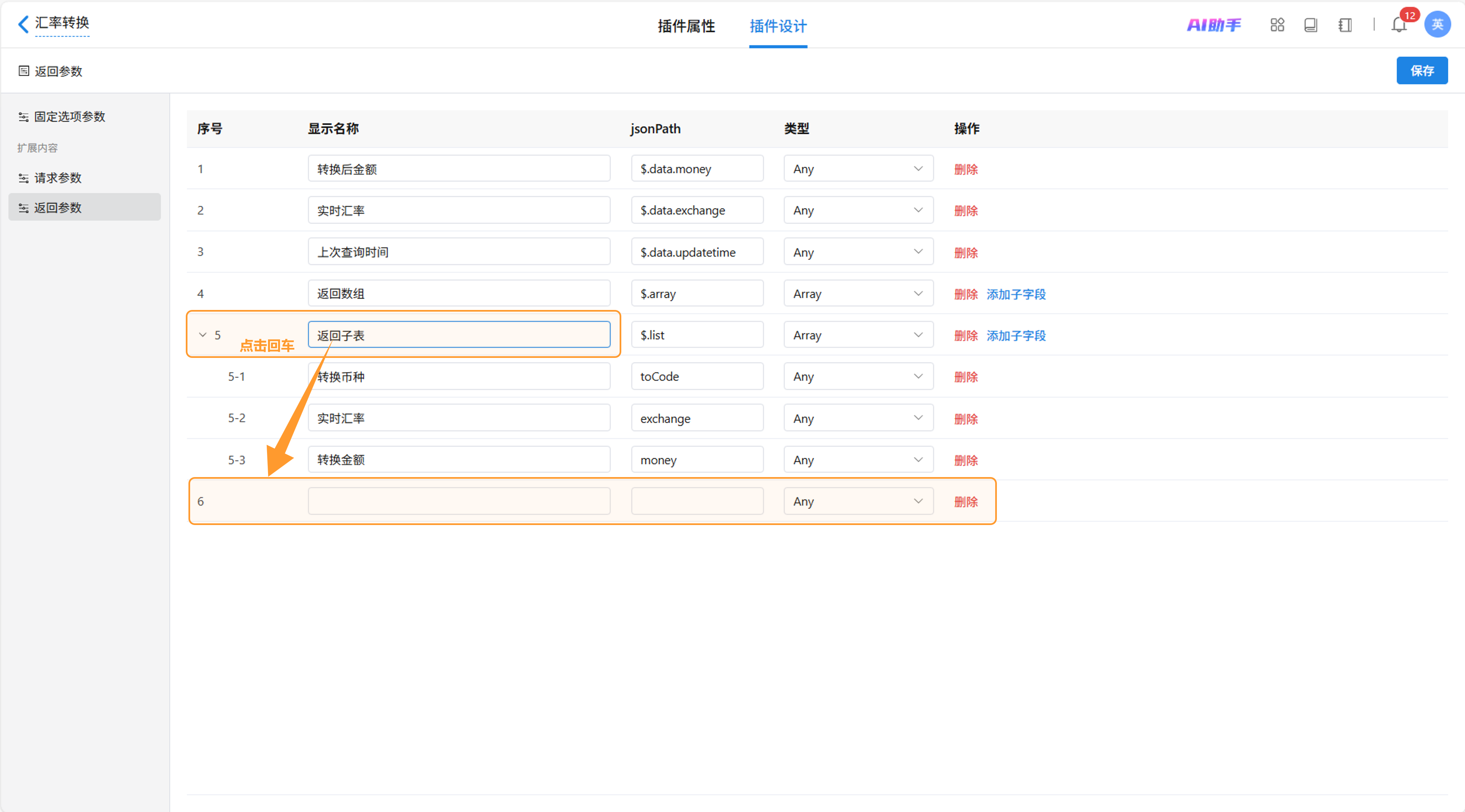Click the 固定选项参数 sidebar item
The height and width of the screenshot is (812, 1465).
(69, 117)
